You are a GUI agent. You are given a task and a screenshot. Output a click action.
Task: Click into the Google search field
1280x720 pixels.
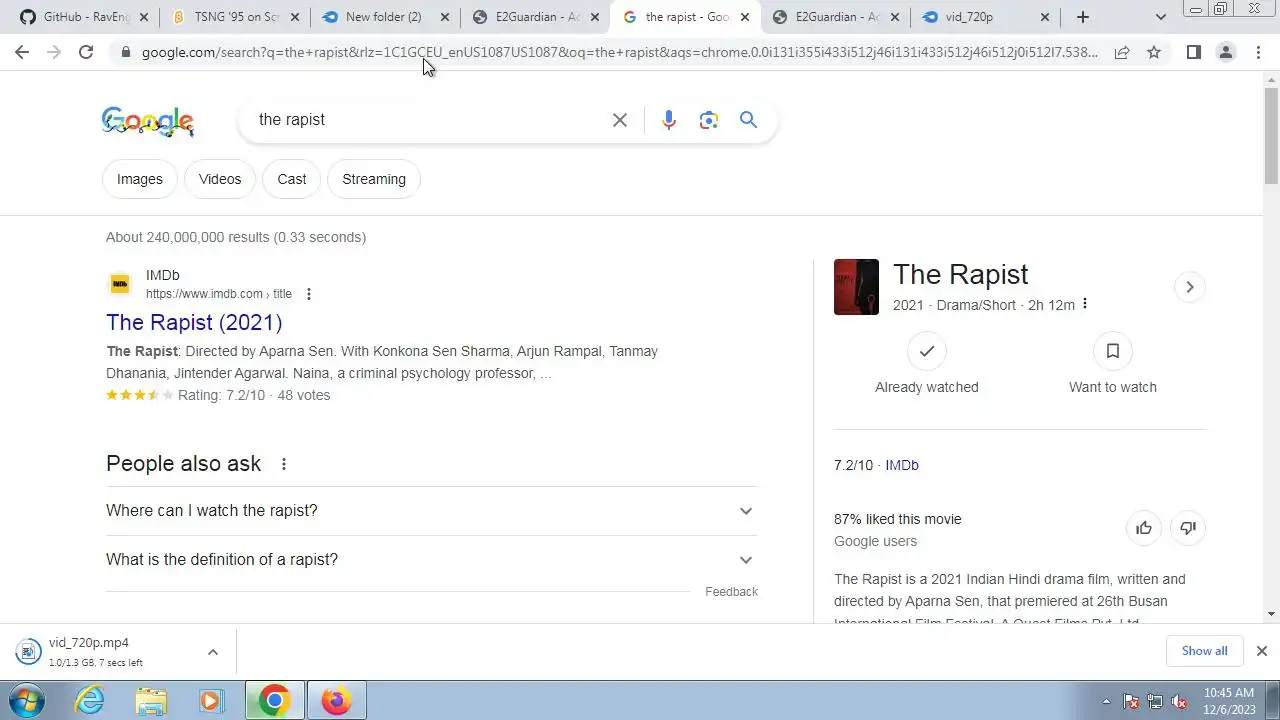click(x=428, y=120)
